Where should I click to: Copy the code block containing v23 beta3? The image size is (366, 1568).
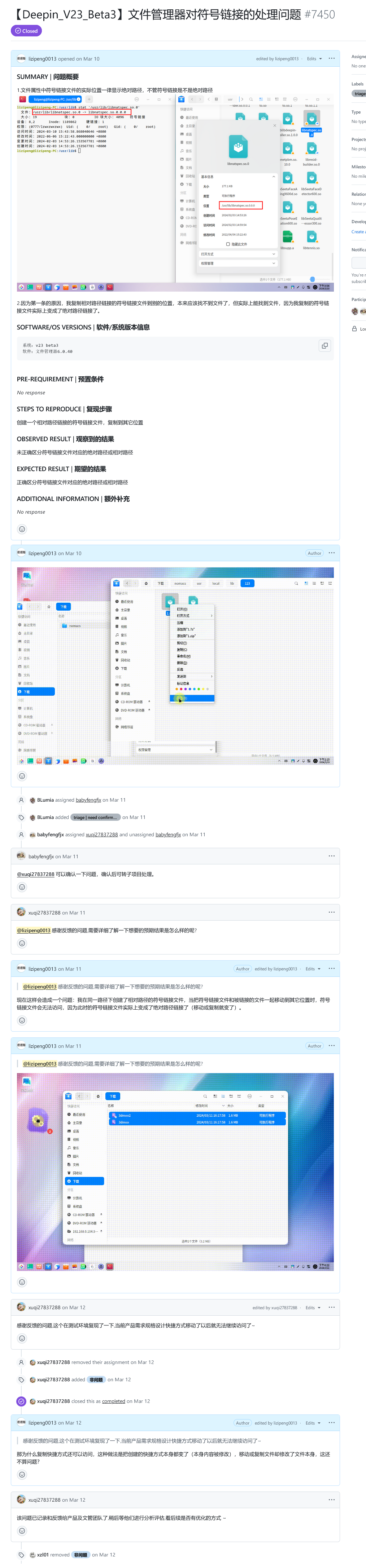click(x=324, y=346)
